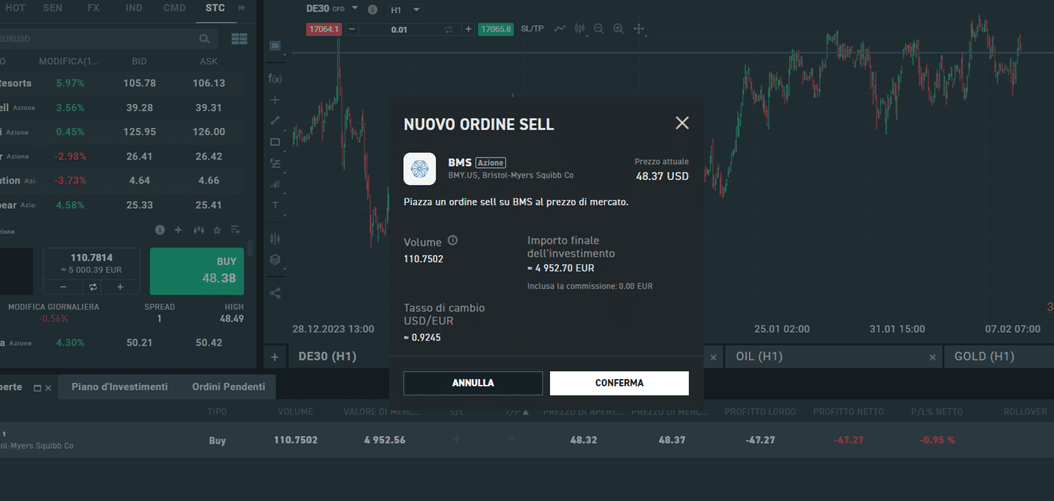1054x501 pixels.
Task: Add instrument to list icon
Action: (x=235, y=230)
